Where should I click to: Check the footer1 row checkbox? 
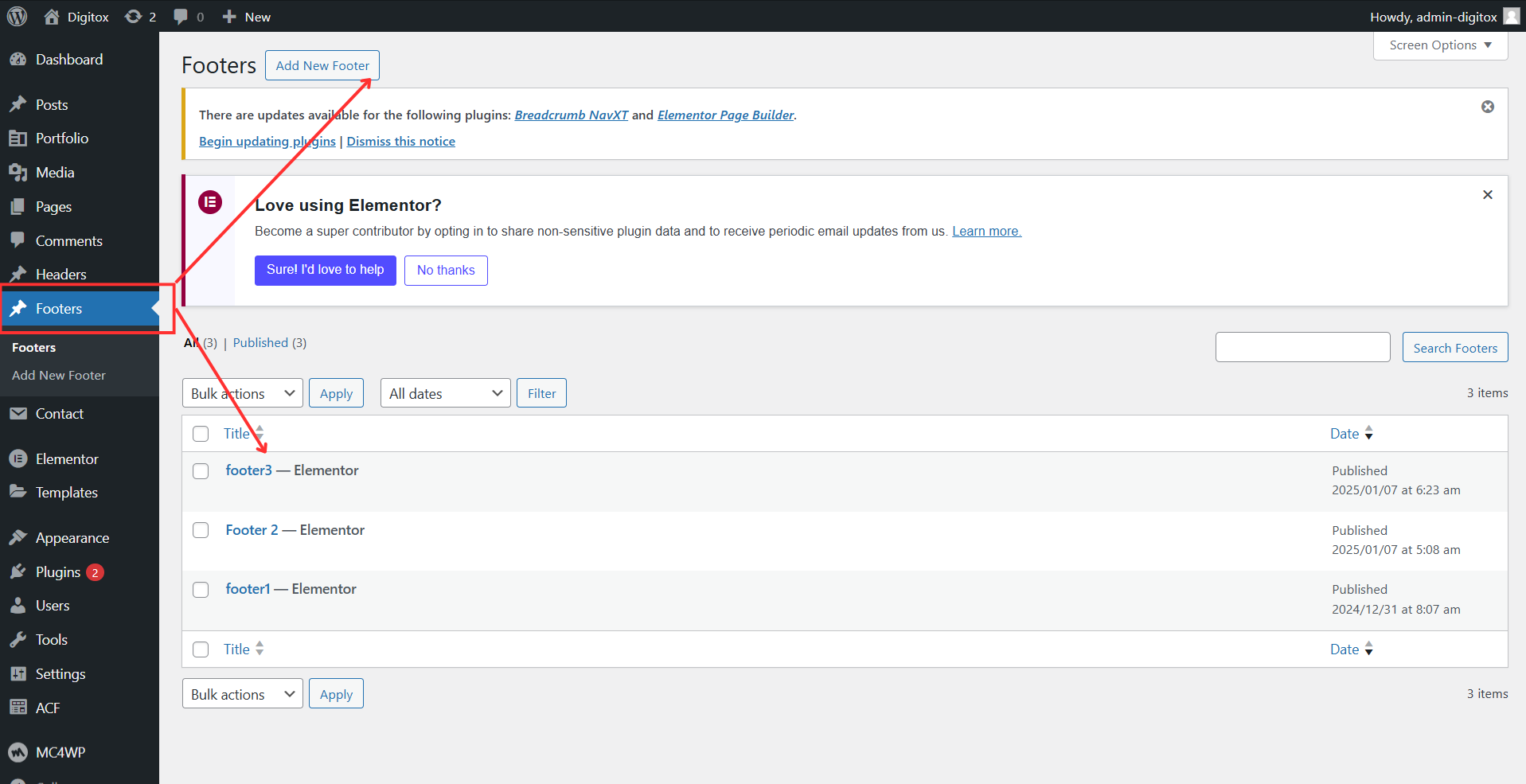(201, 590)
